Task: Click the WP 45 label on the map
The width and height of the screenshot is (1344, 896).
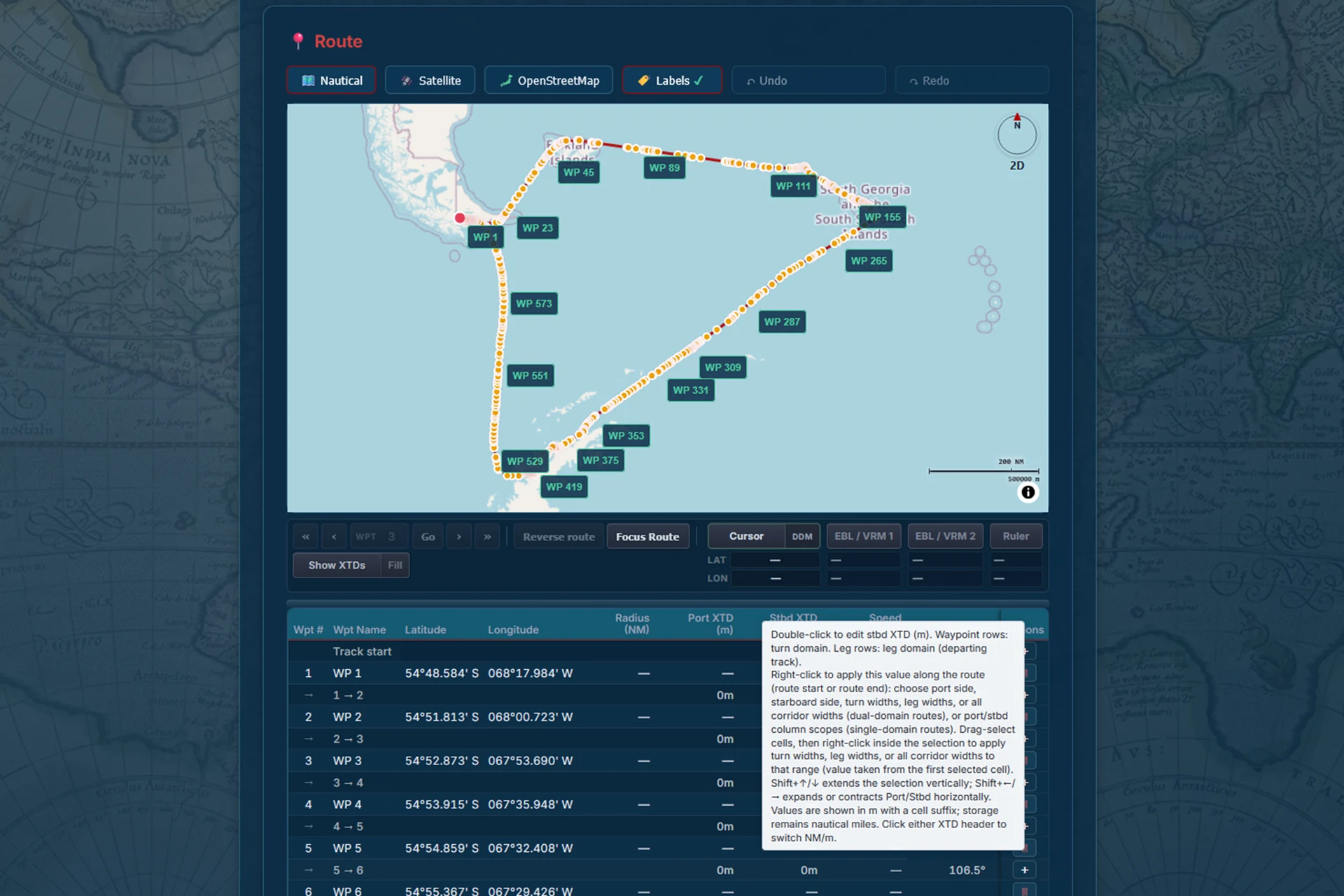Action: pyautogui.click(x=579, y=172)
